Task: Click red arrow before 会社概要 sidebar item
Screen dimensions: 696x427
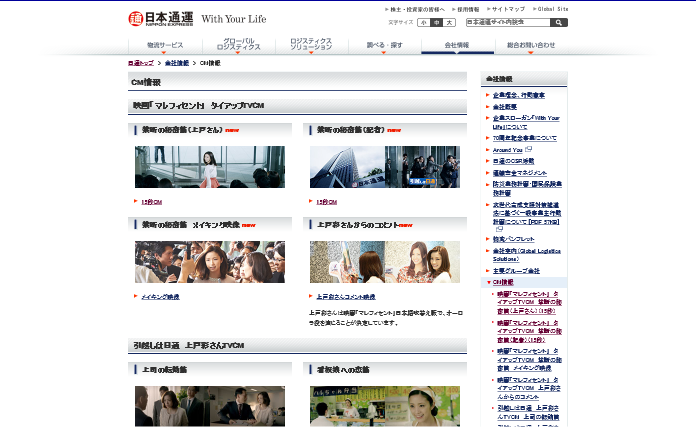Action: (x=488, y=107)
